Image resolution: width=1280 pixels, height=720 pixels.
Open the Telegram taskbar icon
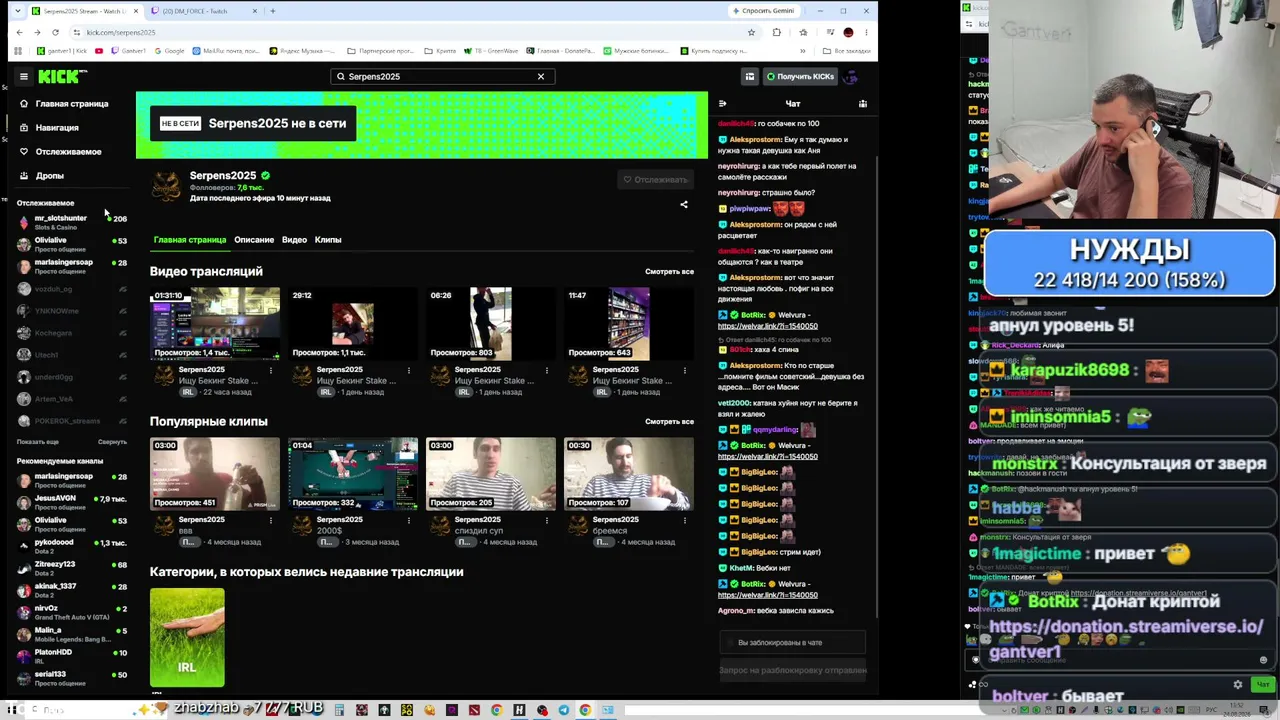pyautogui.click(x=564, y=710)
